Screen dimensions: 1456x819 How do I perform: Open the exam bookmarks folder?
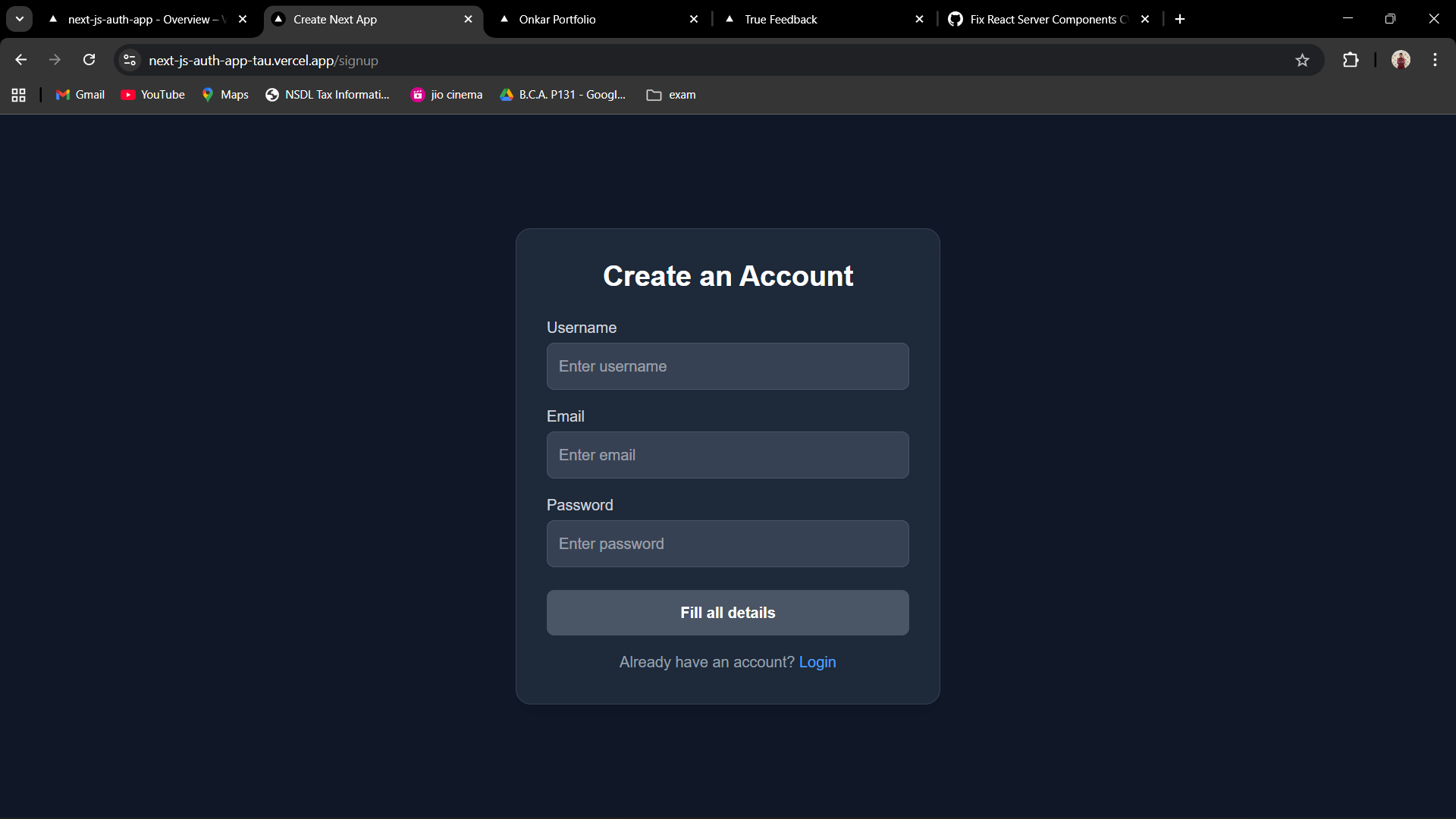click(x=671, y=95)
